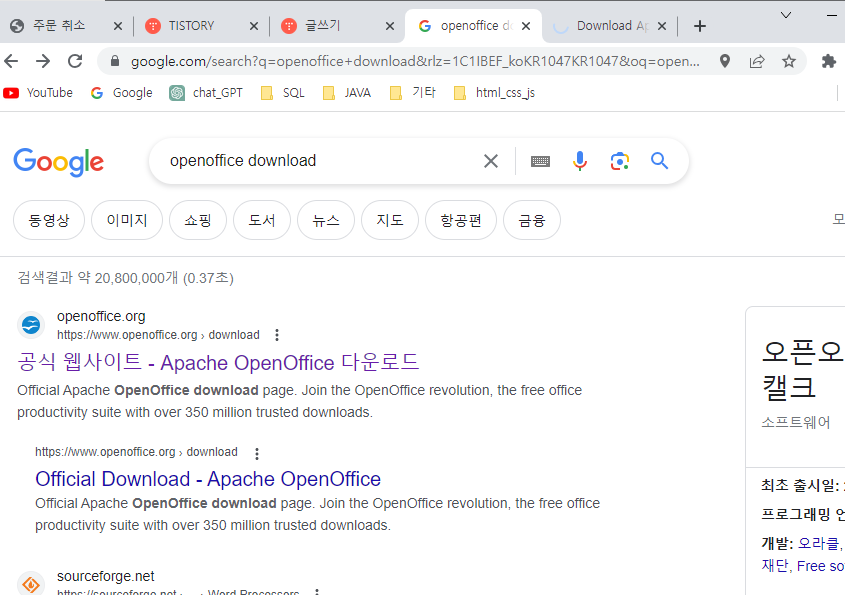The image size is (845, 595).
Task: Search by image with Google Lens
Action: pos(620,161)
